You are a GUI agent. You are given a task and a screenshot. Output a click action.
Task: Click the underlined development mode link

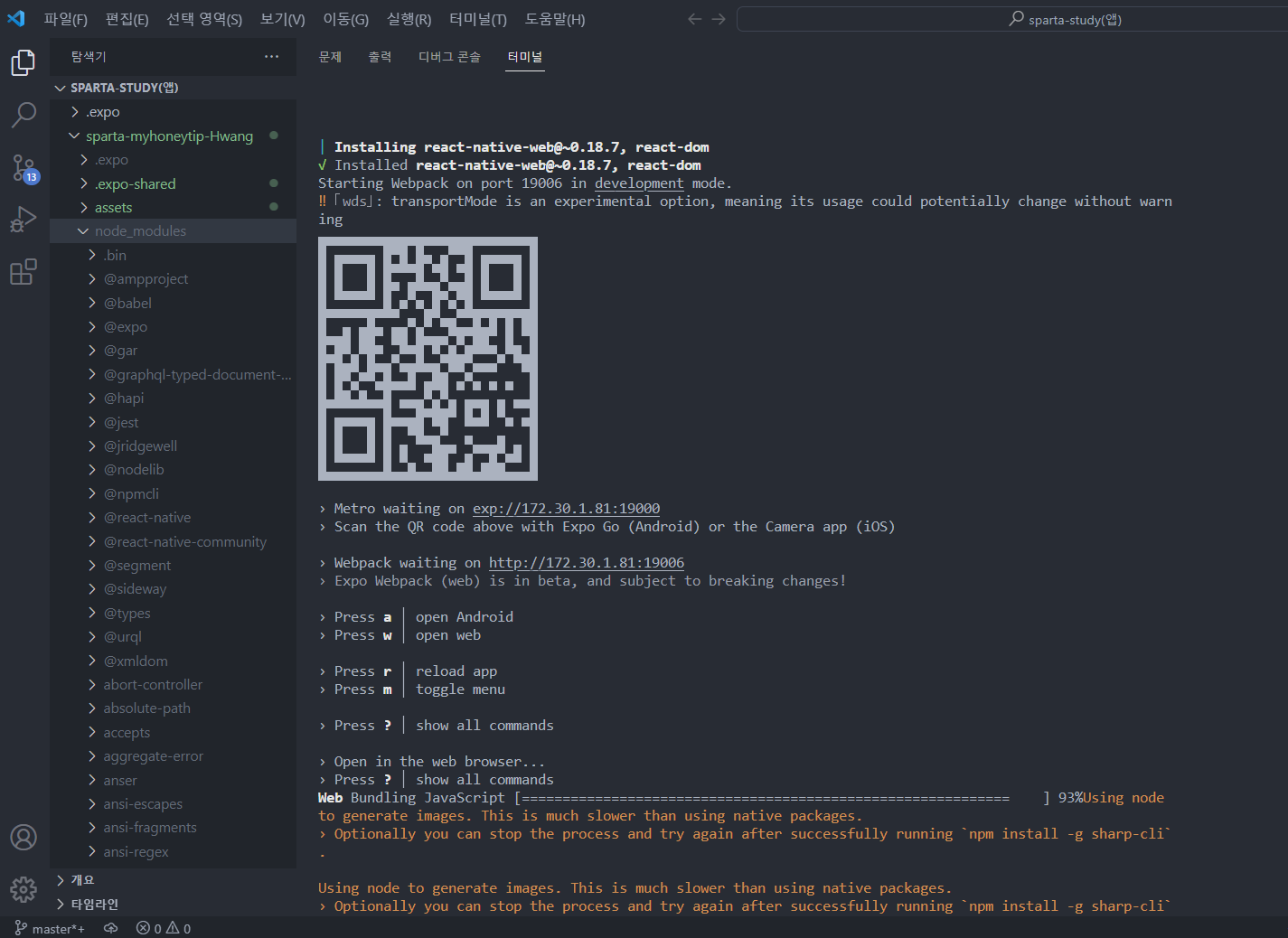click(639, 183)
